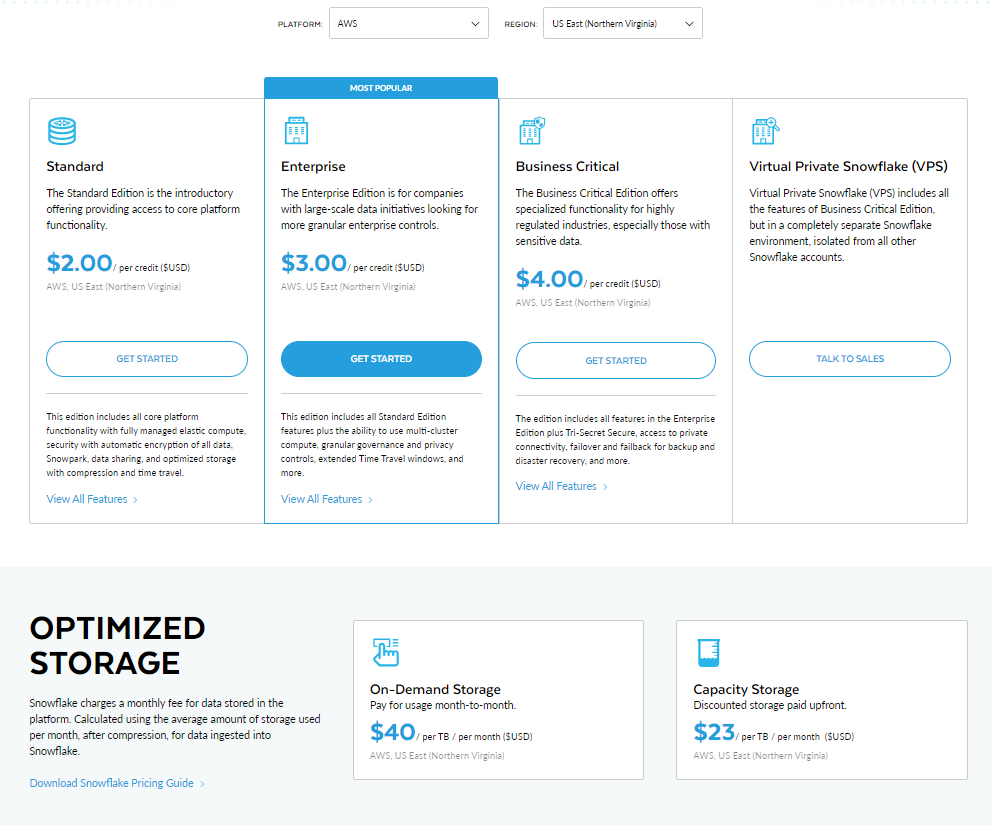
Task: Click the MOST POPULAR banner
Action: (381, 88)
